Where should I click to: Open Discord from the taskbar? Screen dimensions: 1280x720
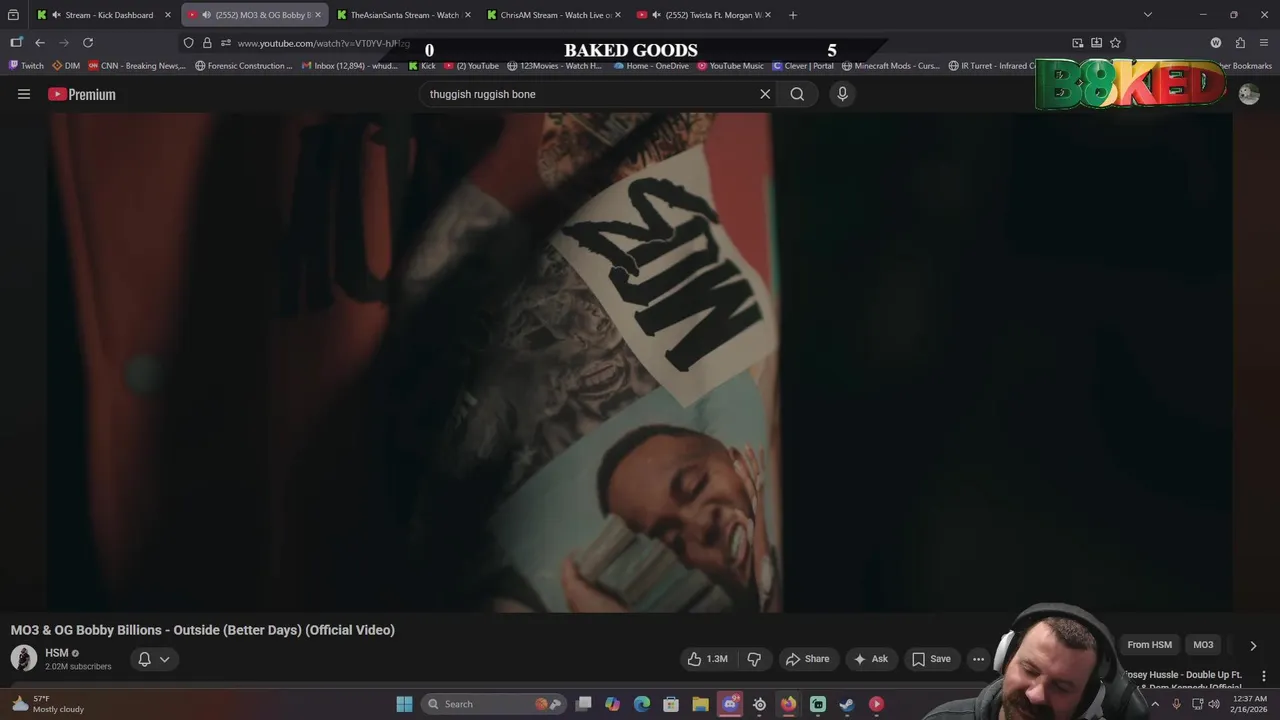tap(730, 704)
